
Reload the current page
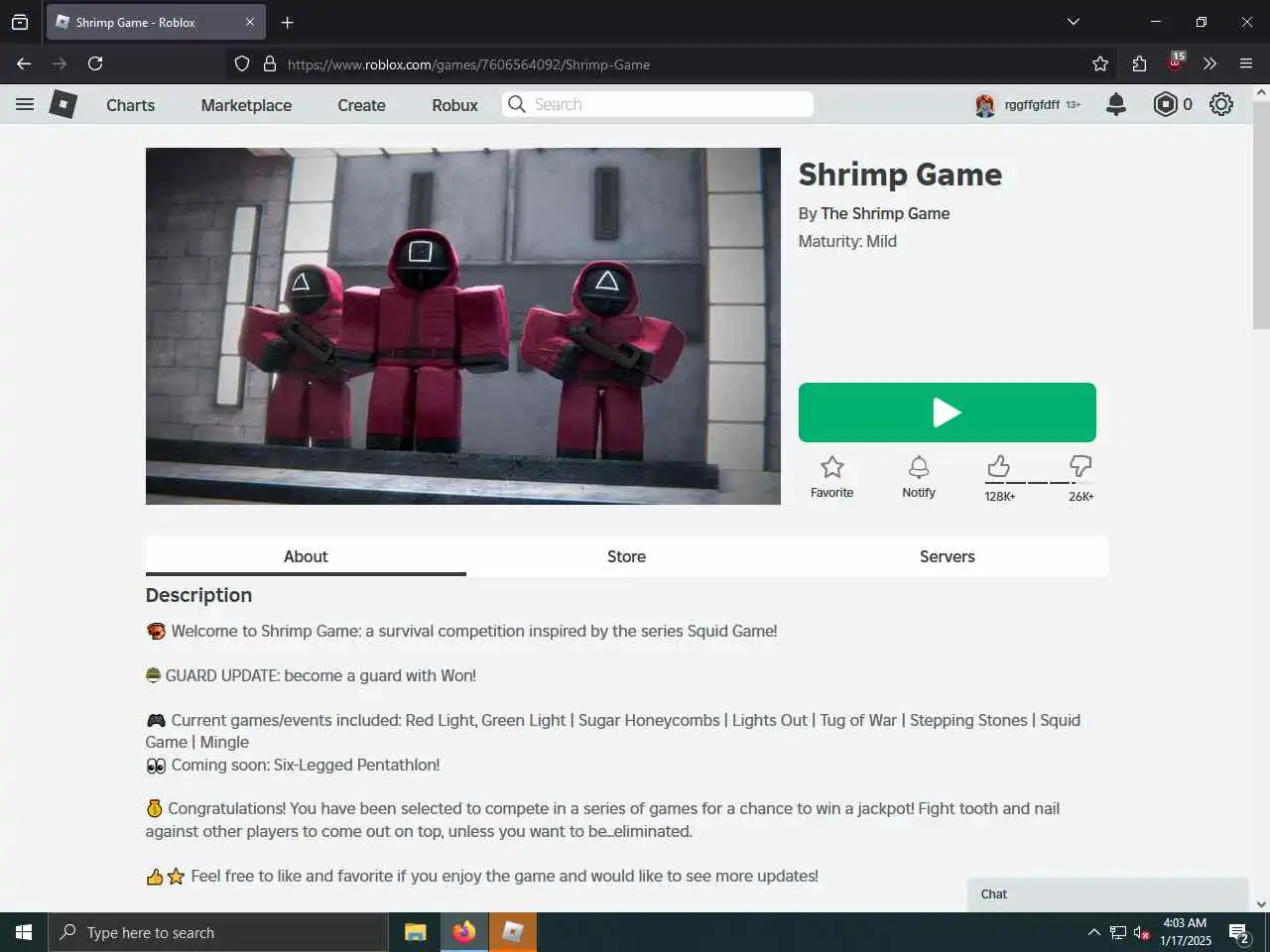(95, 63)
